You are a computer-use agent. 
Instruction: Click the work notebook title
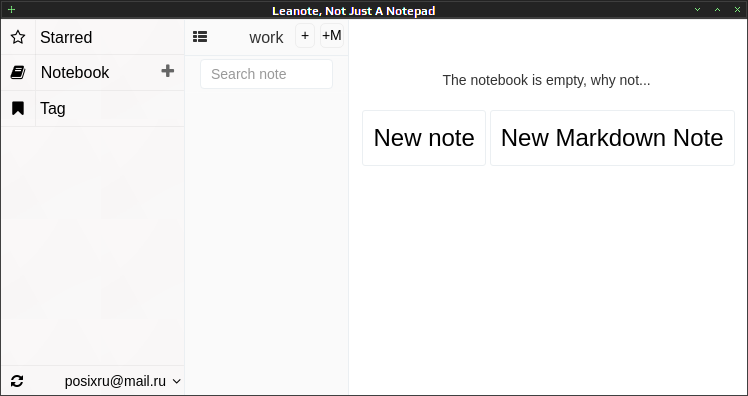[266, 37]
